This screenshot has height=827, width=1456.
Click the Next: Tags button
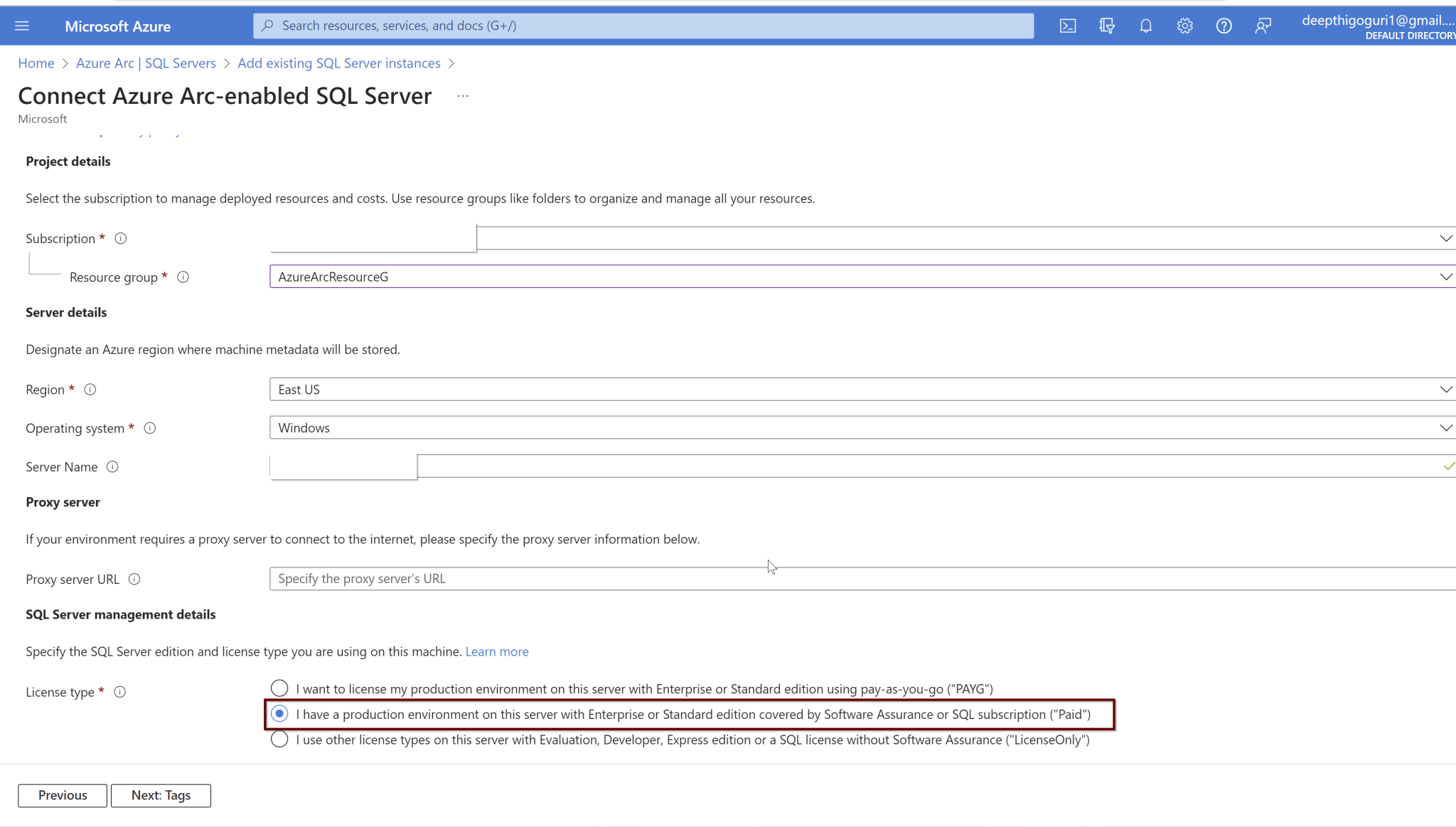(161, 796)
